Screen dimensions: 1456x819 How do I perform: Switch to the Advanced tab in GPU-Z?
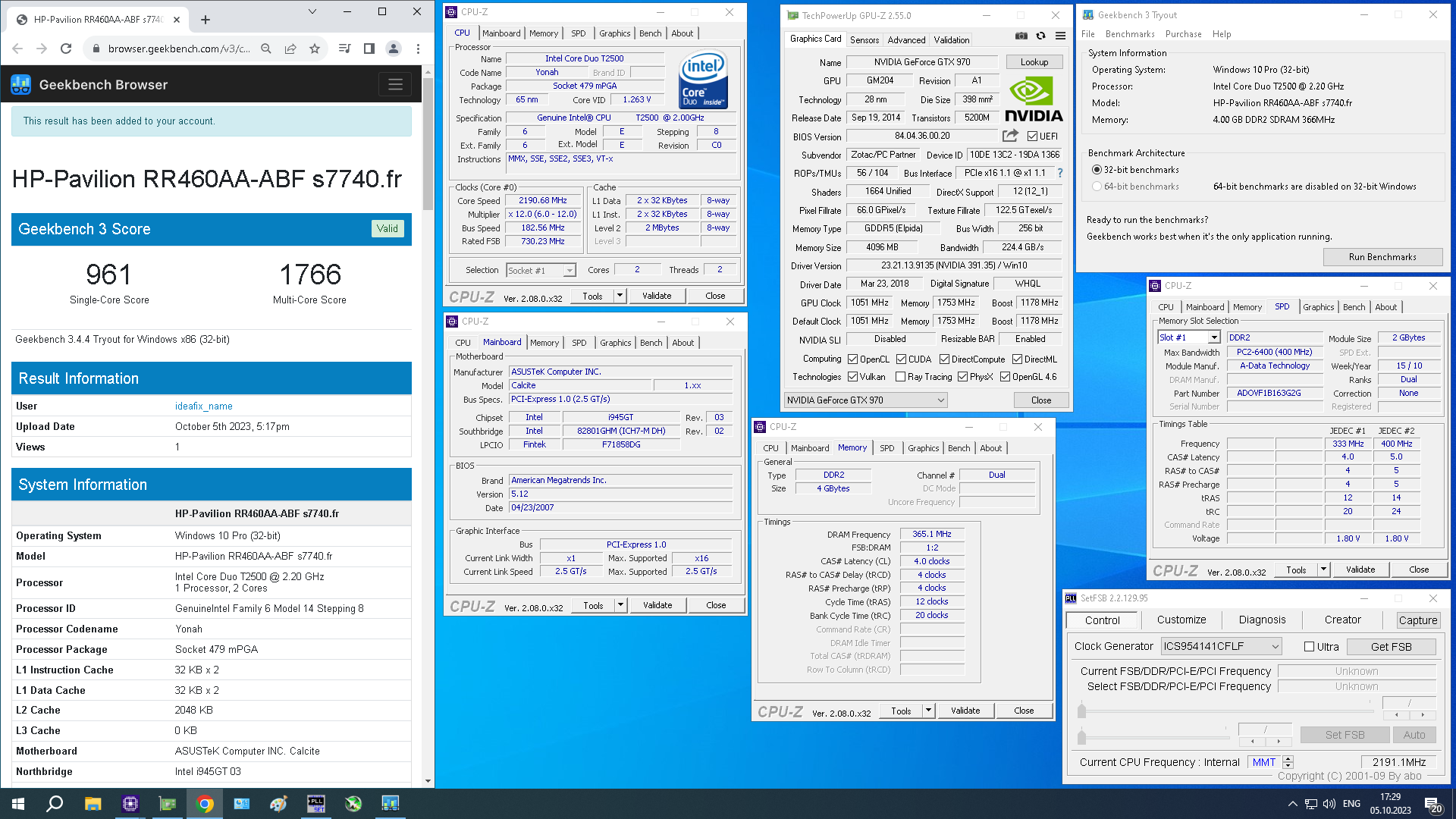point(906,40)
